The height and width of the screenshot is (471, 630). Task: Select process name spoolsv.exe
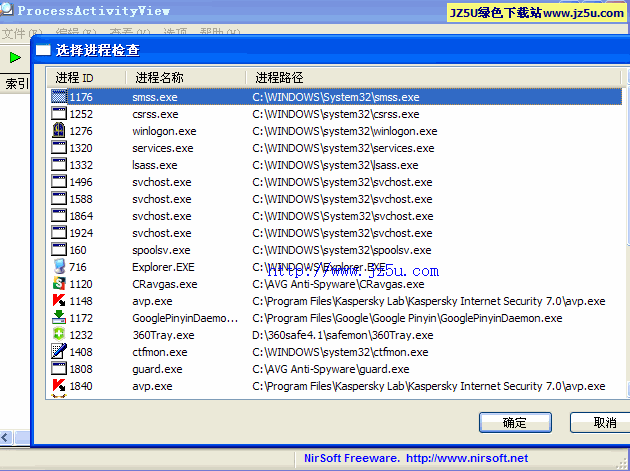pyautogui.click(x=161, y=250)
